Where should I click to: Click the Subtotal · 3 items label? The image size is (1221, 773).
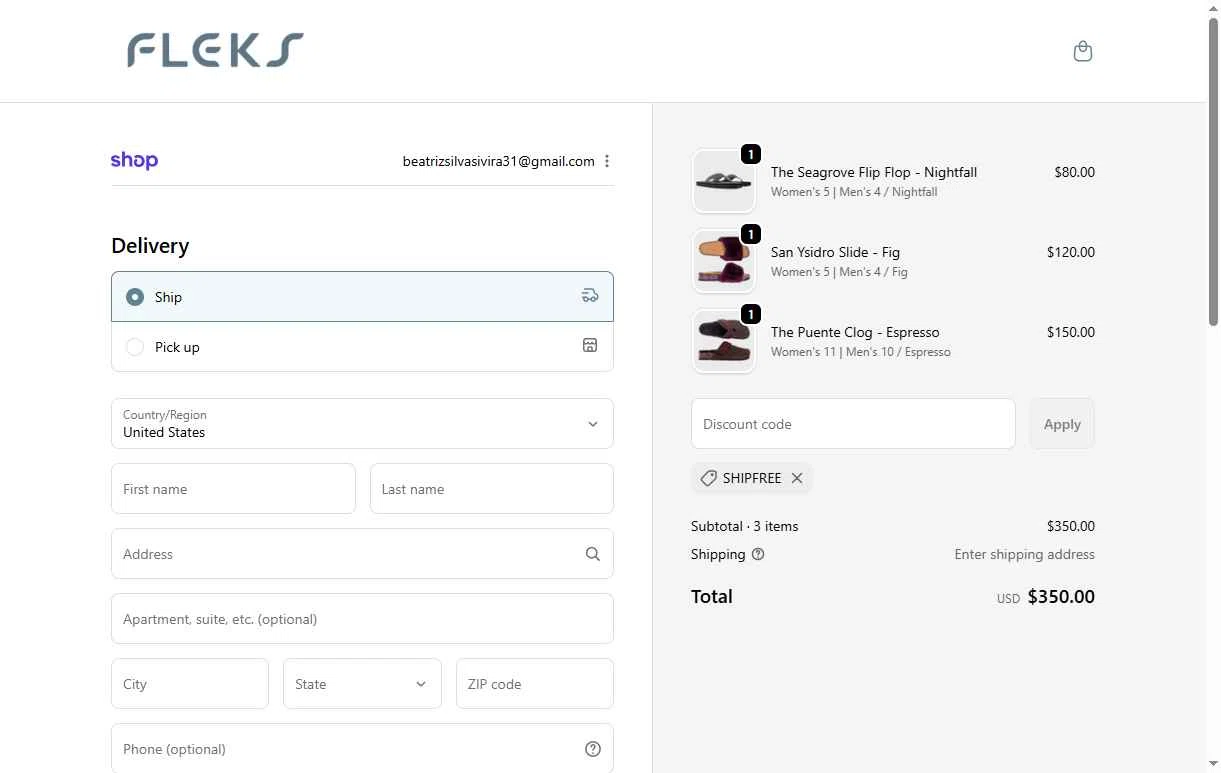[x=744, y=526]
